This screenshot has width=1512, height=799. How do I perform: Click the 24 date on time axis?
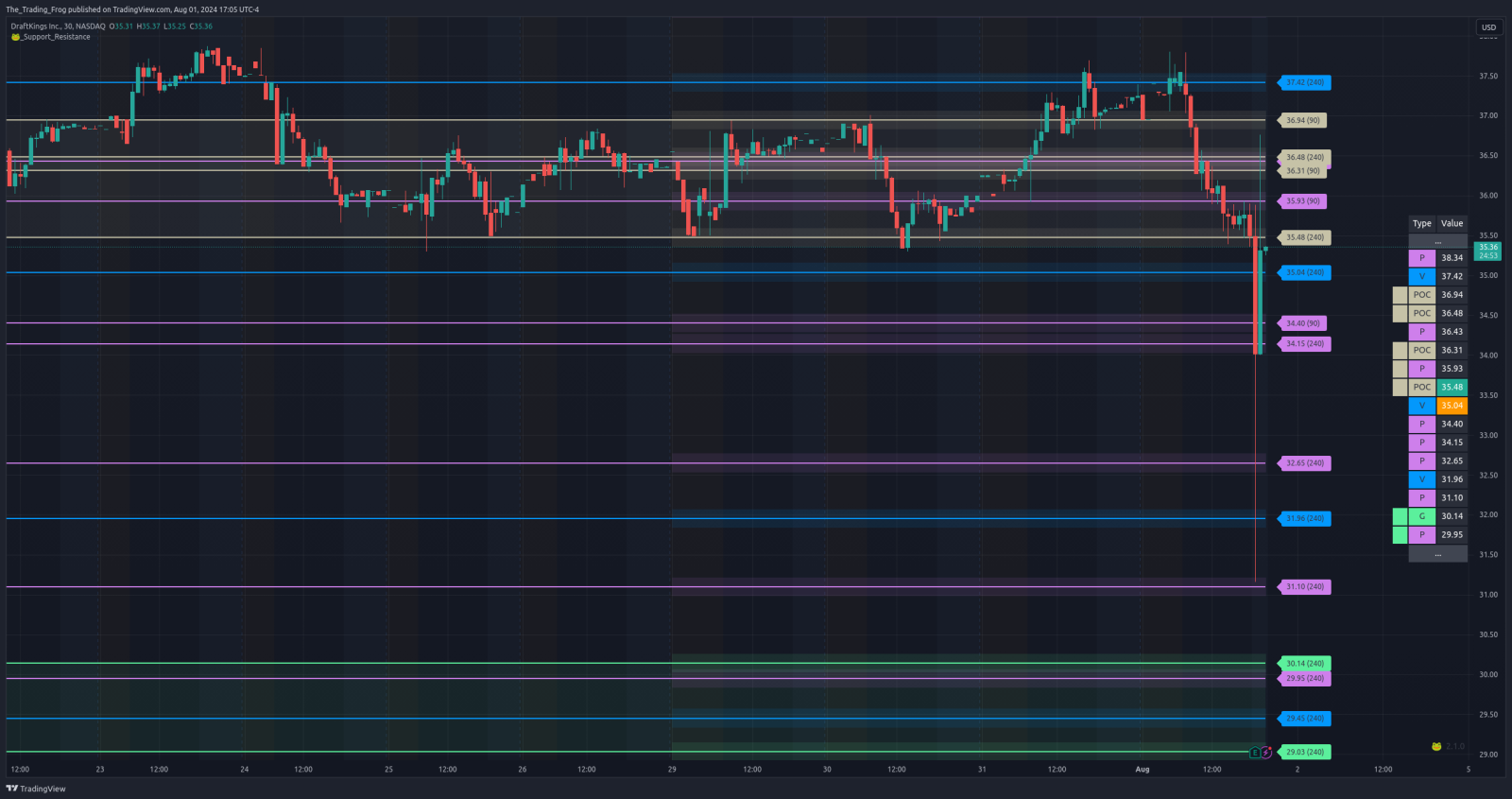pyautogui.click(x=244, y=770)
